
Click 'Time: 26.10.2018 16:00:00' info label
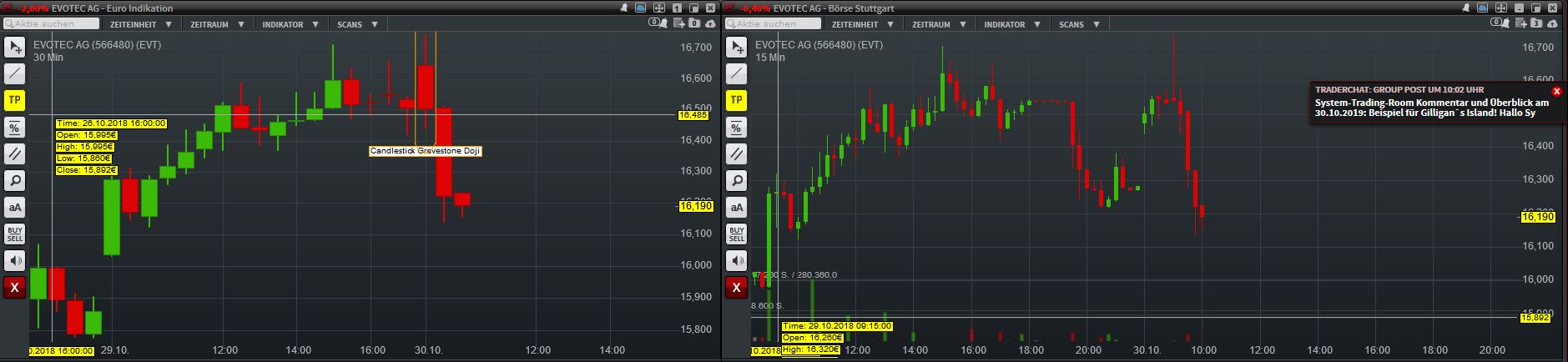(x=111, y=123)
